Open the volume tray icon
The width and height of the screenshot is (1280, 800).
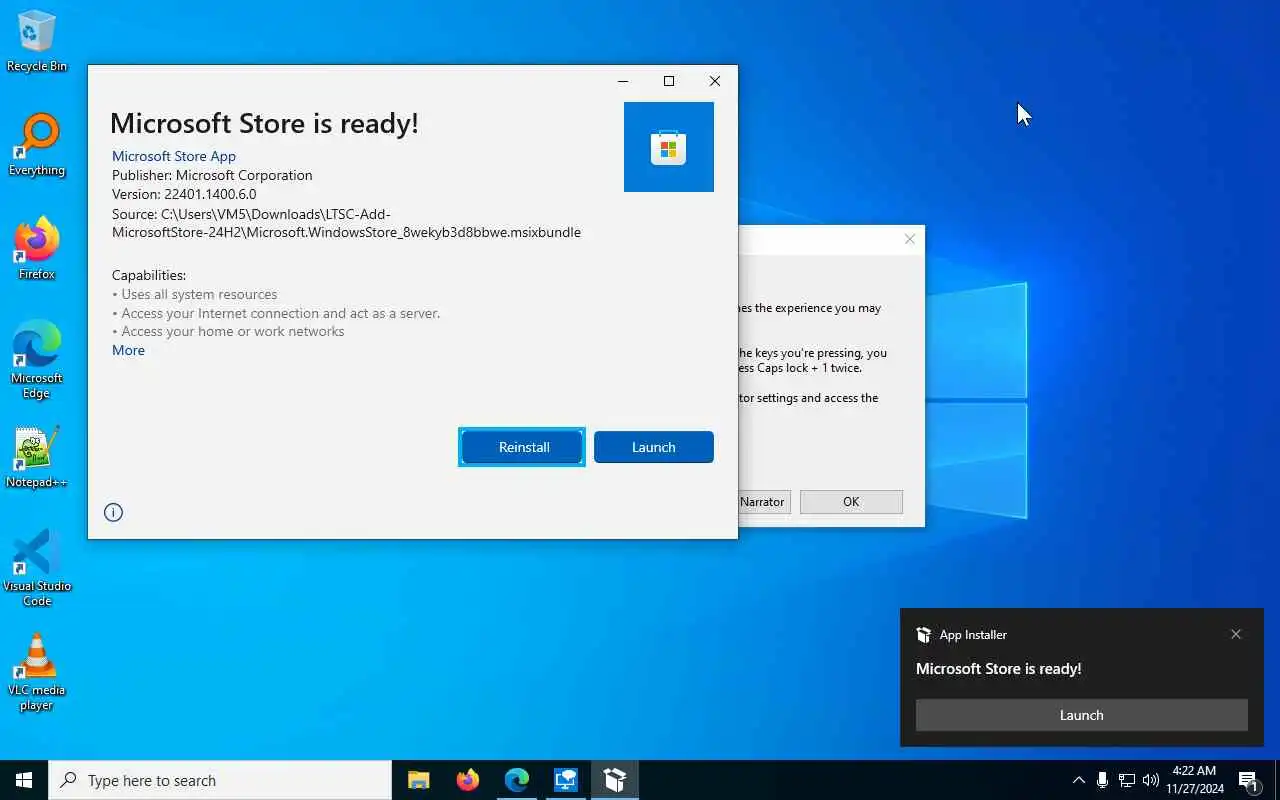tap(1151, 780)
